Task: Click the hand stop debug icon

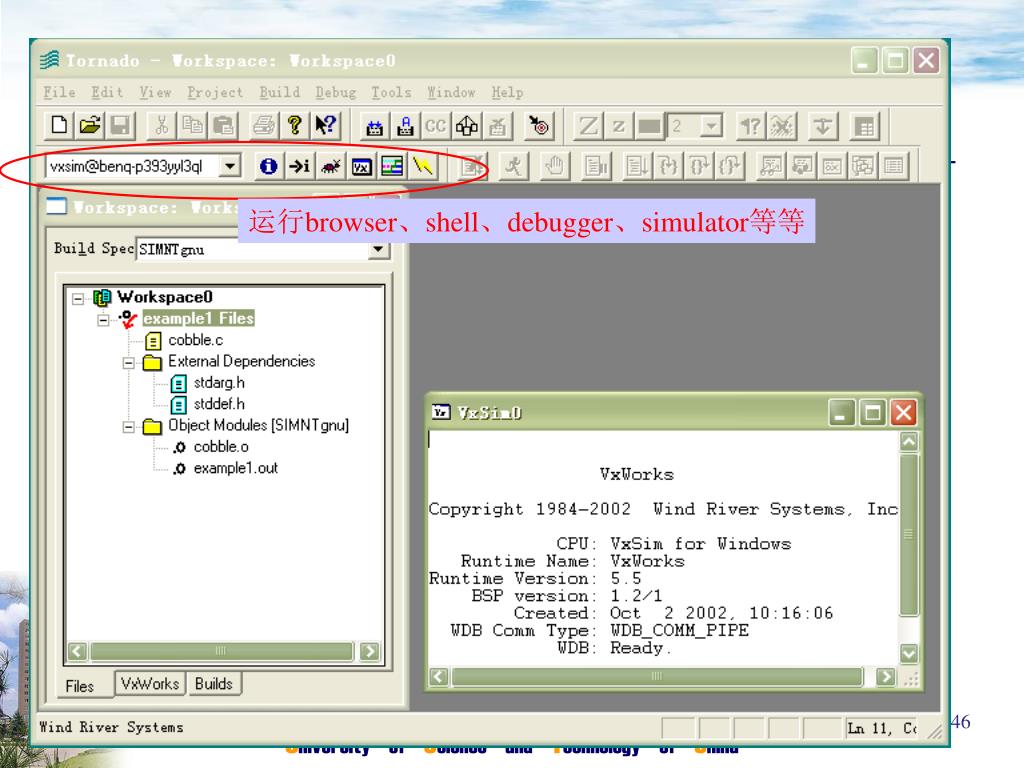Action: pyautogui.click(x=555, y=167)
